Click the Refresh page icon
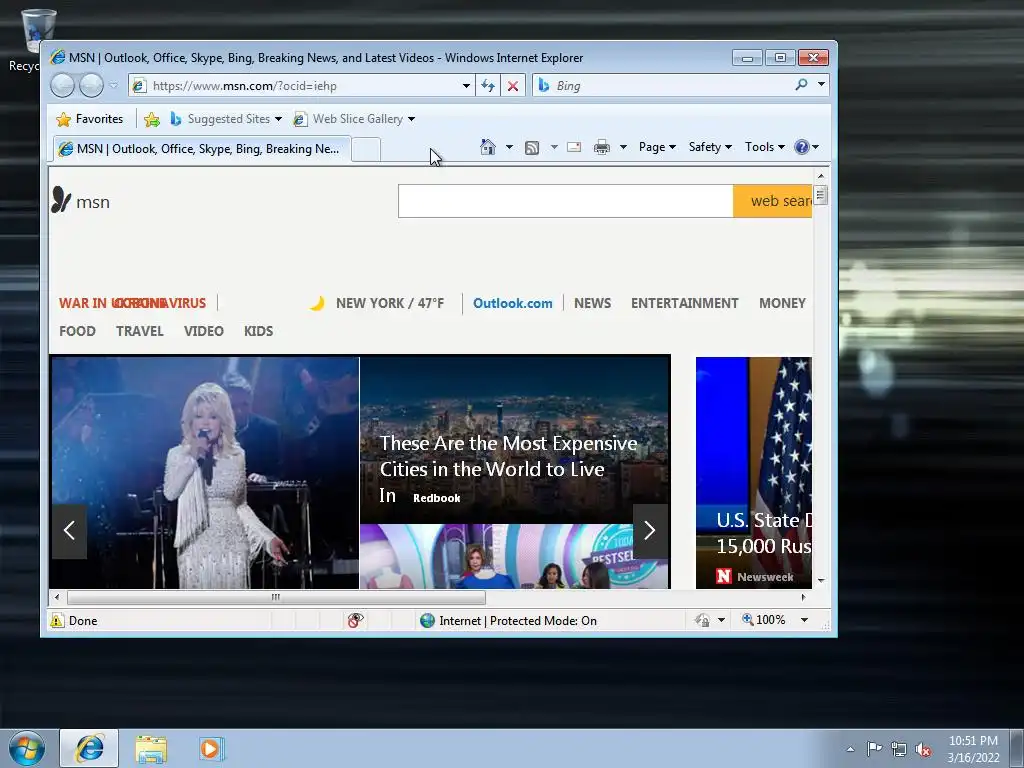Viewport: 1024px width, 768px height. tap(488, 86)
